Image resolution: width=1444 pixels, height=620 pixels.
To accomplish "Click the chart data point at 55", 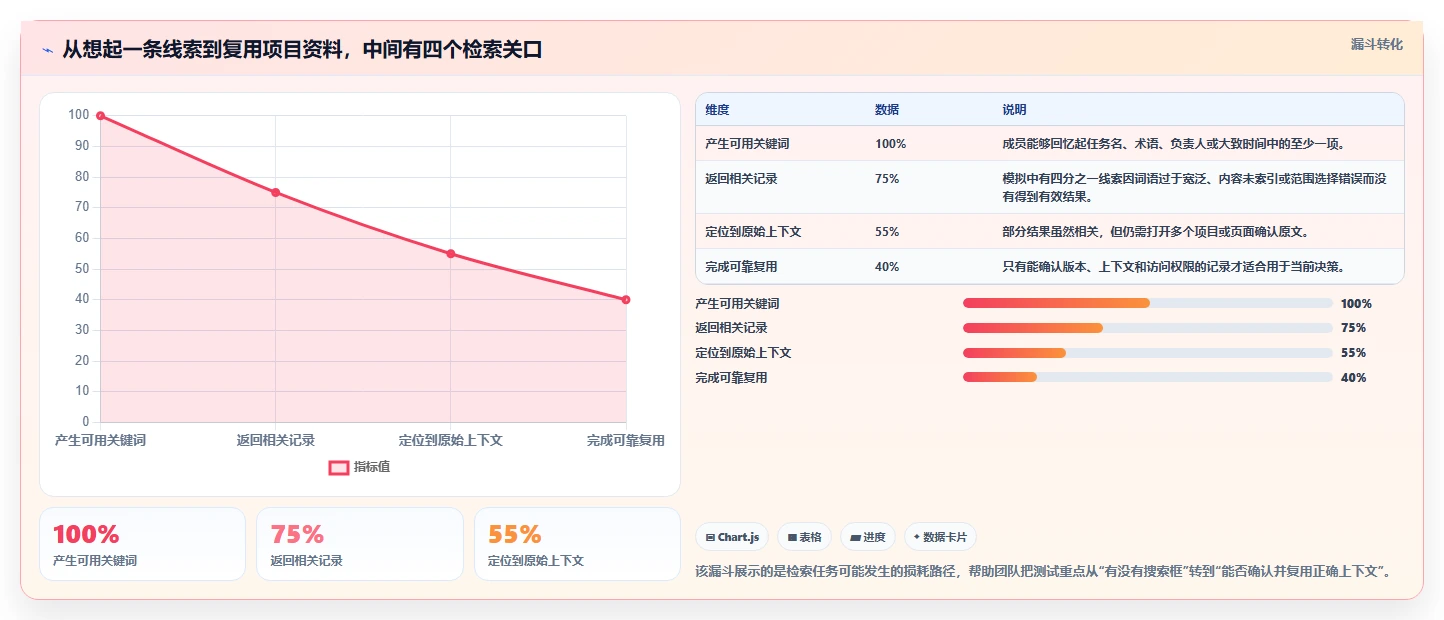I will point(451,254).
